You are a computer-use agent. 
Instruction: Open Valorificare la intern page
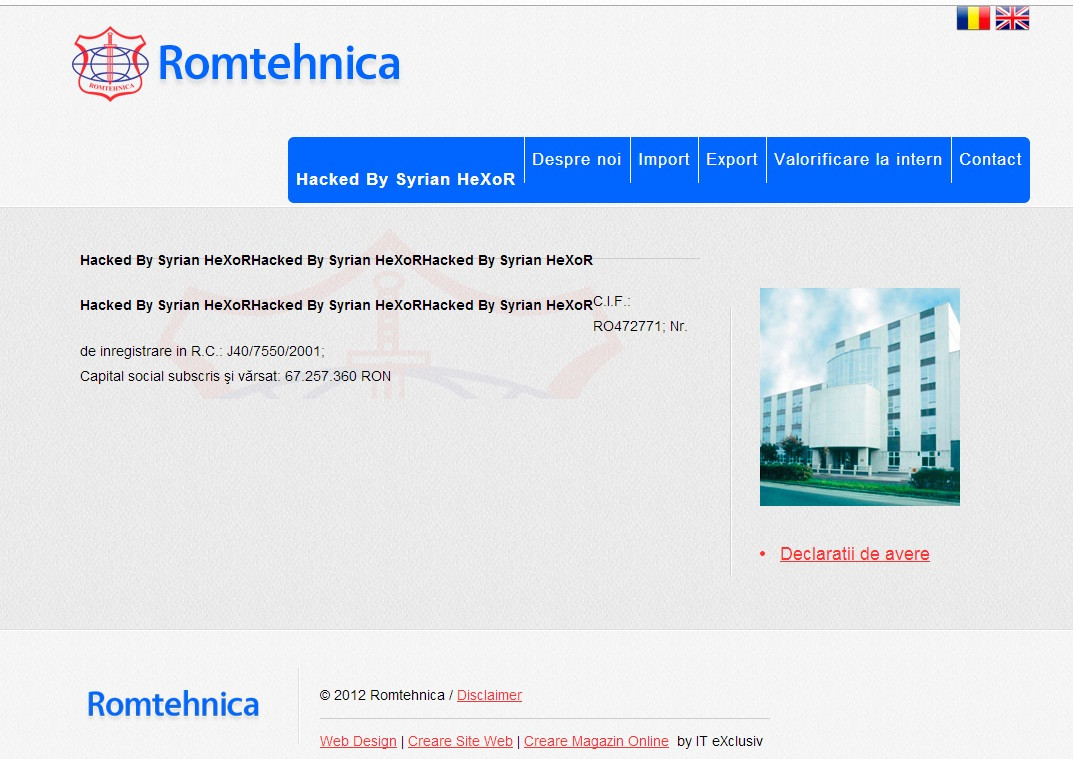tap(858, 160)
